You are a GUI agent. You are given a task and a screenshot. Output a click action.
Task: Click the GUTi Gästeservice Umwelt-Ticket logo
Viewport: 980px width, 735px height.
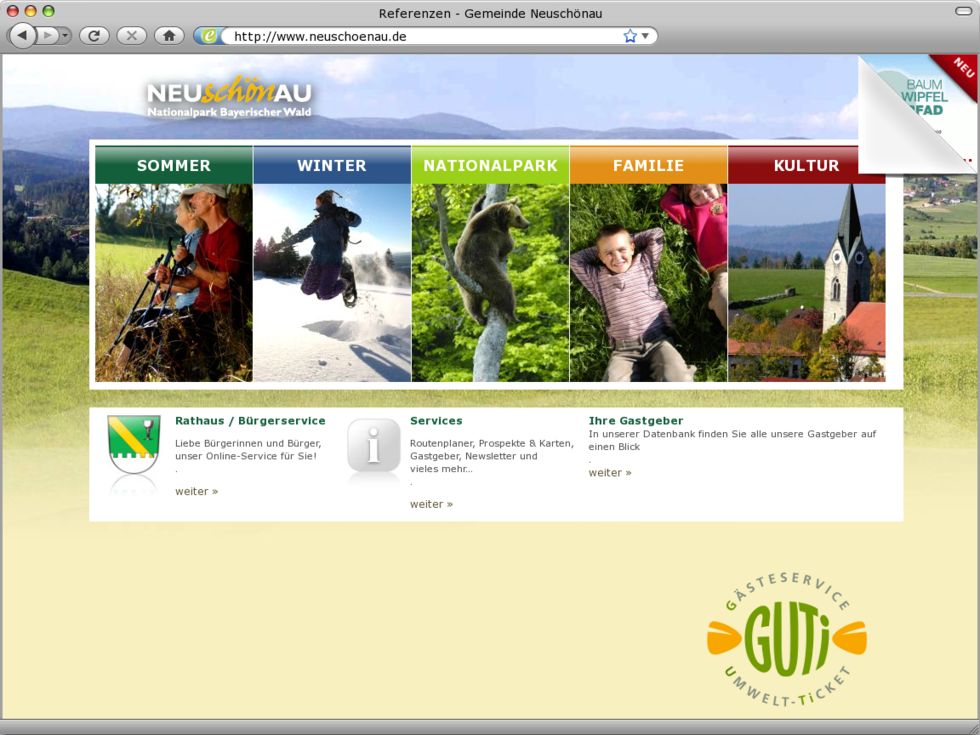[x=787, y=639]
